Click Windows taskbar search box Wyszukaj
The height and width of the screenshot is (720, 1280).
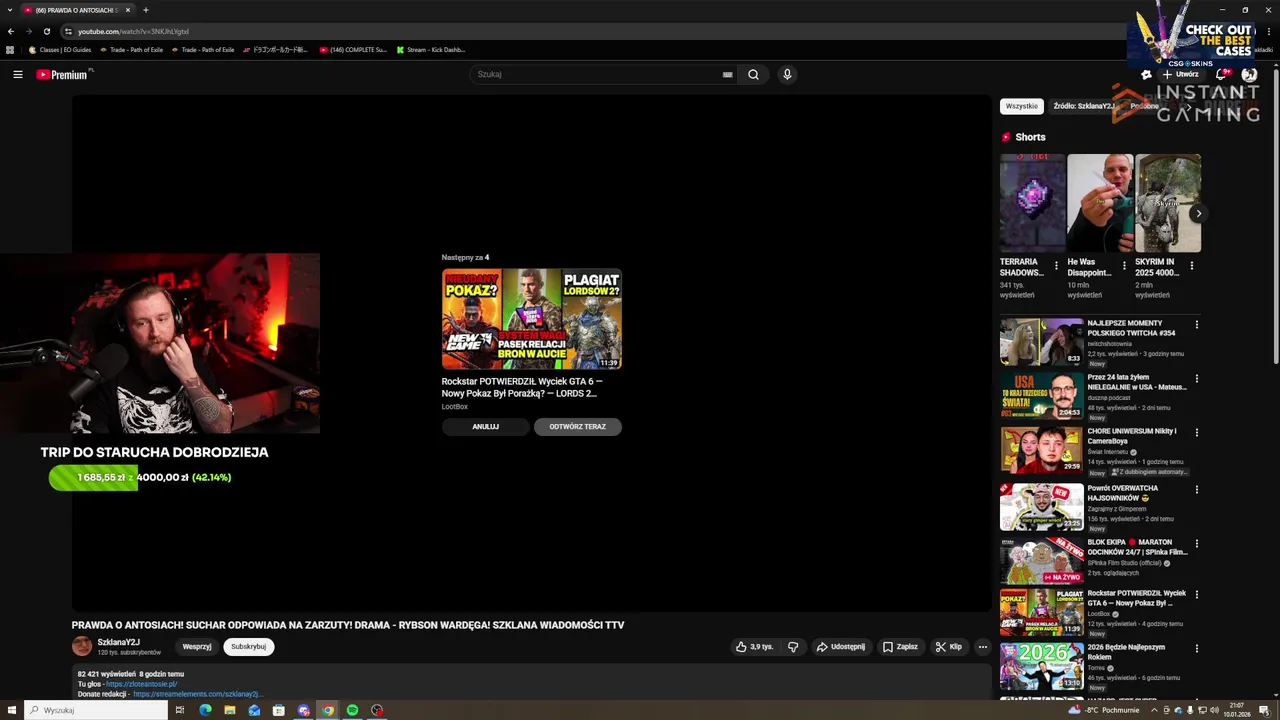click(96, 710)
